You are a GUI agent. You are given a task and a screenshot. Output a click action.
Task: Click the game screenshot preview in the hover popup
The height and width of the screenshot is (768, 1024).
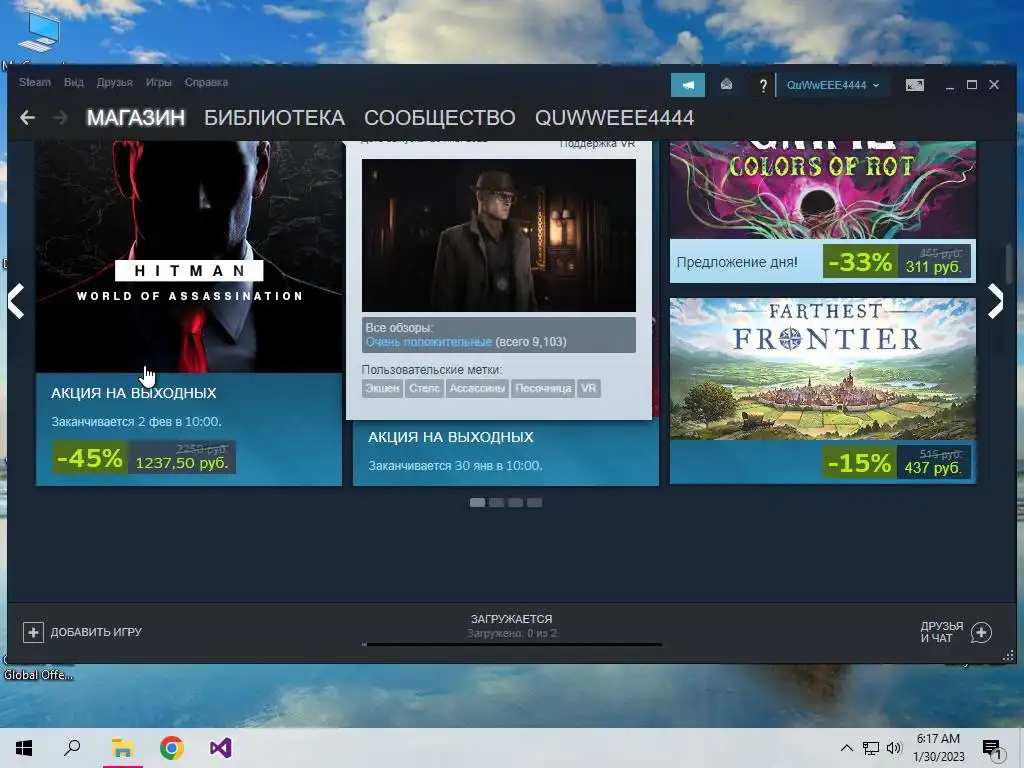499,235
